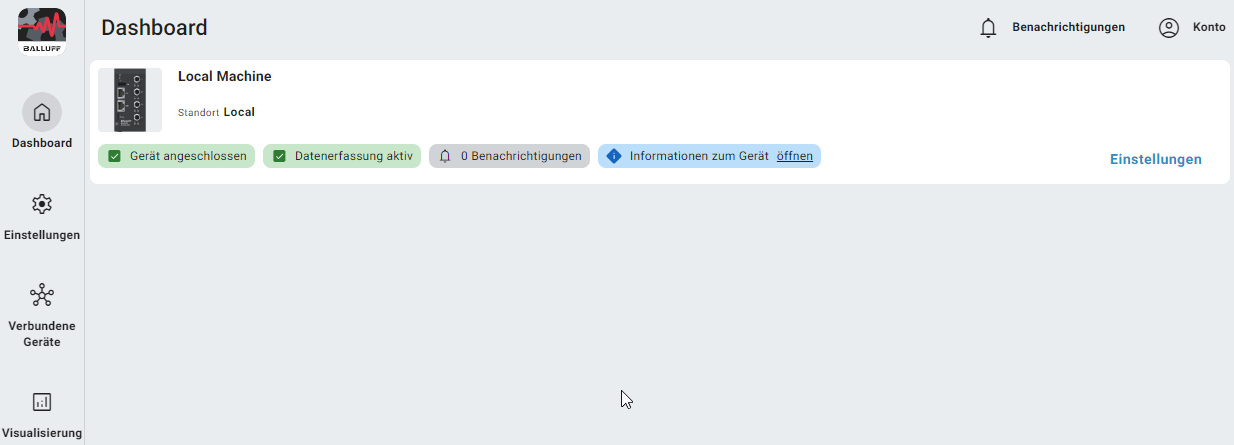Open Einstellungen gear icon in sidebar

click(x=42, y=204)
